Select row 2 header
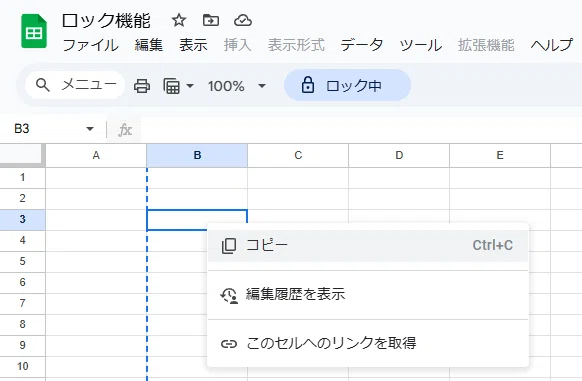582x381 pixels. [x=23, y=199]
